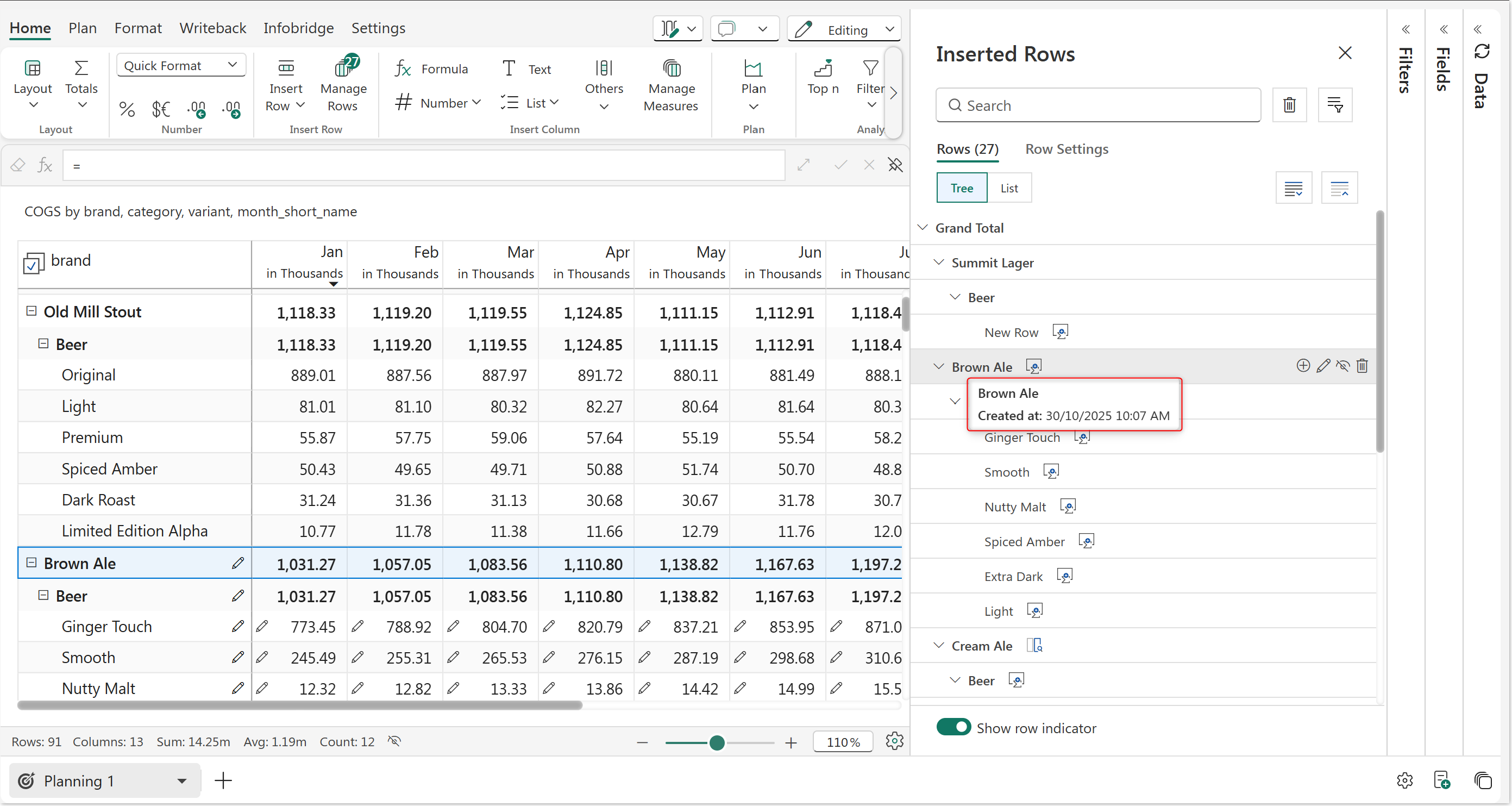Open the Writeback ribbon tab

tap(212, 28)
